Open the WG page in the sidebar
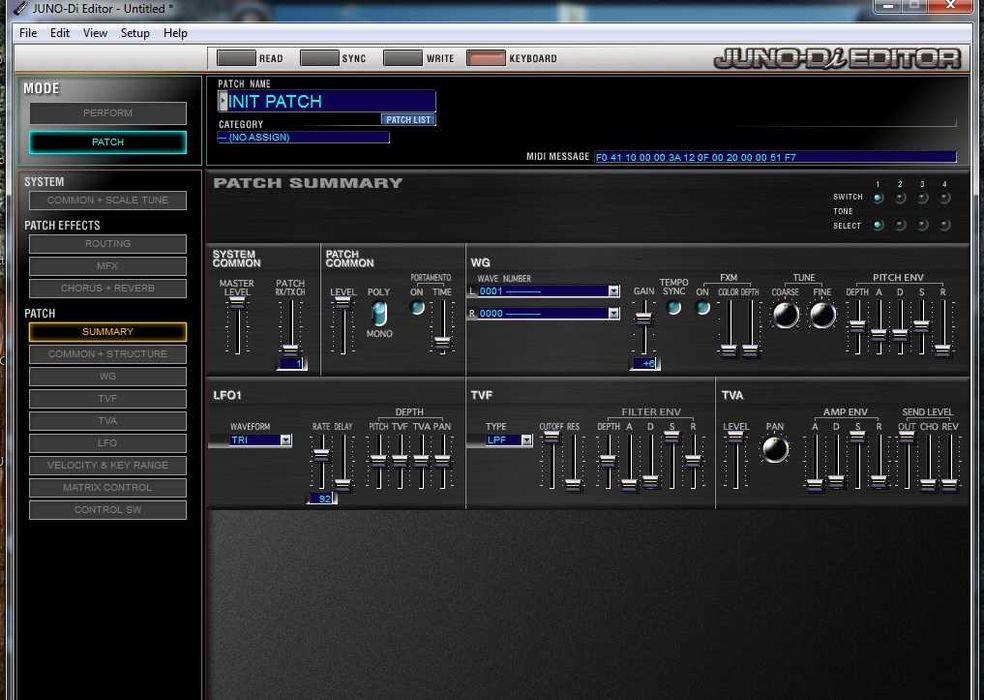The image size is (984, 700). pos(108,376)
